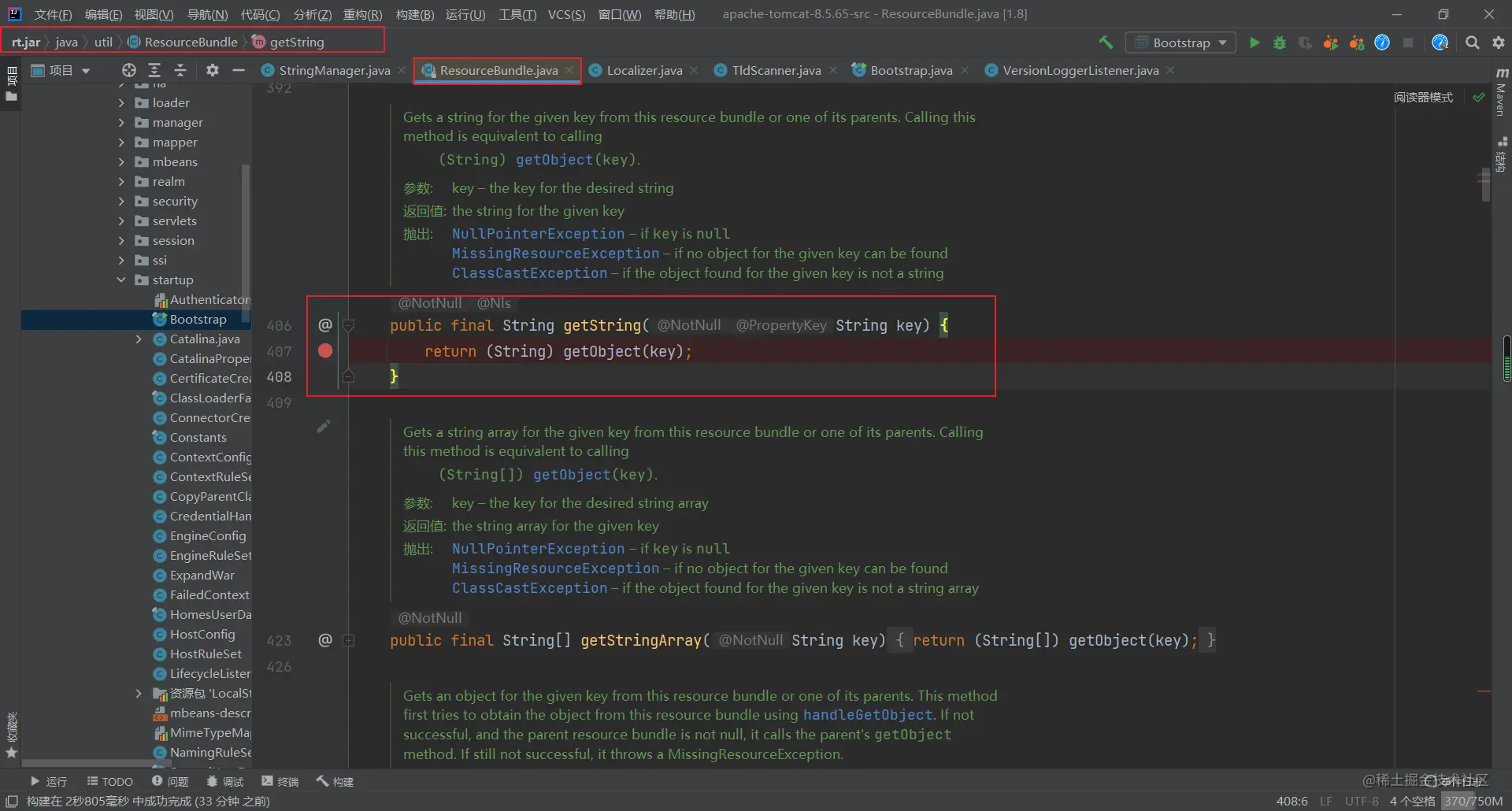This screenshot has height=811, width=1512.
Task: Open the Refactor menu
Action: click(362, 14)
